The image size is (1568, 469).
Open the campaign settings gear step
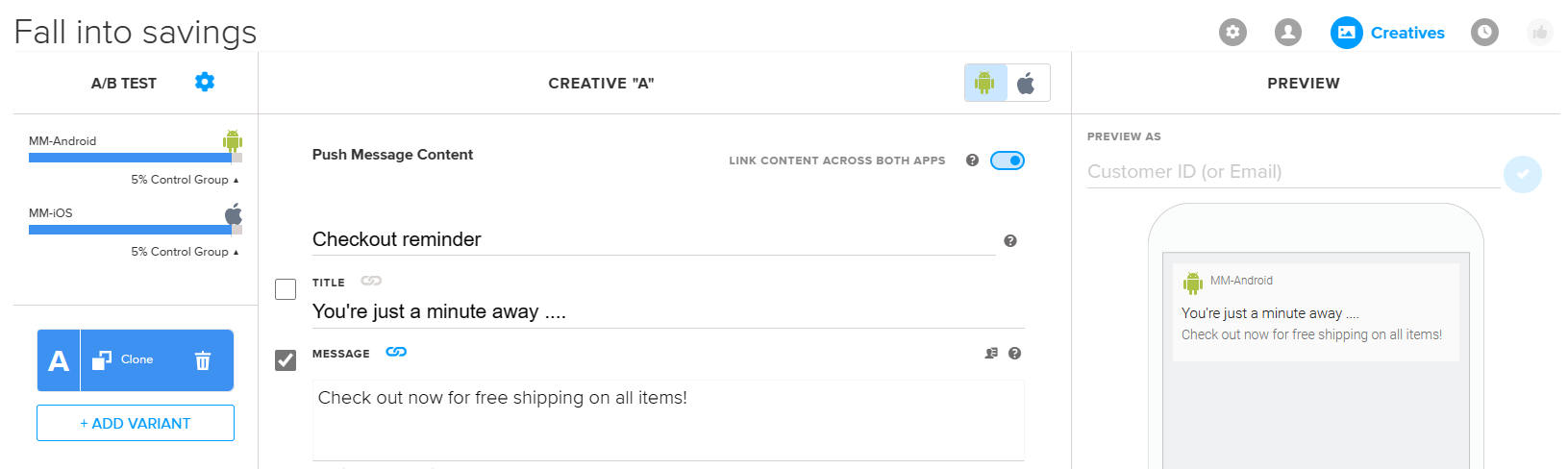click(x=1232, y=33)
